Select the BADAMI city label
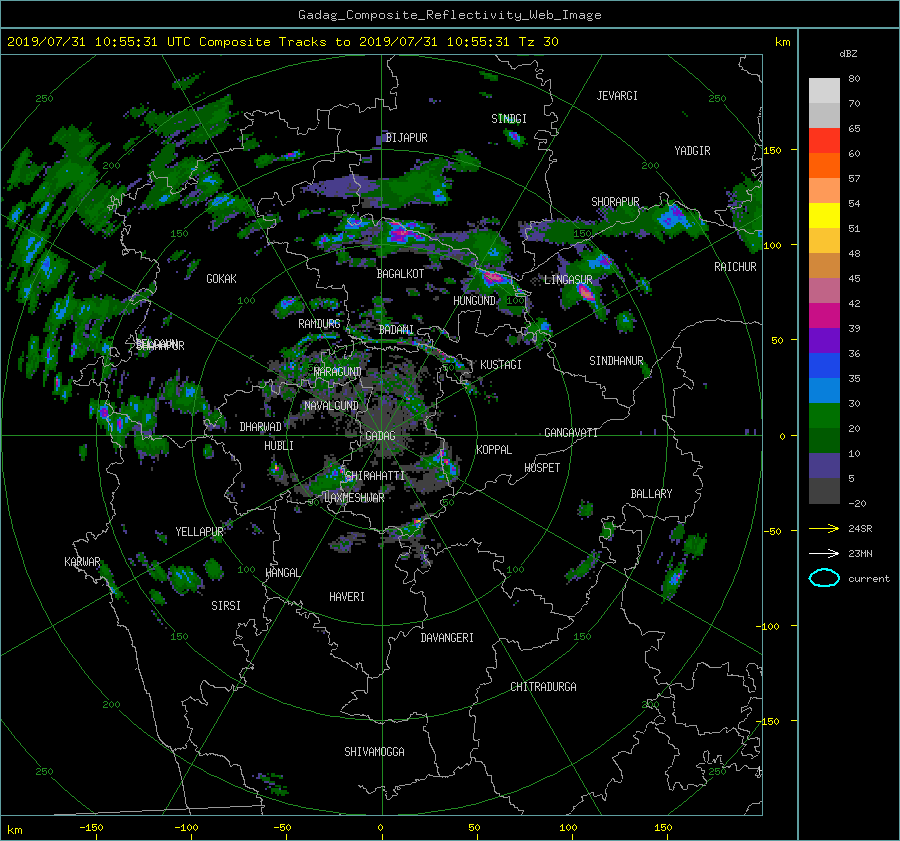900x841 pixels. tap(396, 330)
